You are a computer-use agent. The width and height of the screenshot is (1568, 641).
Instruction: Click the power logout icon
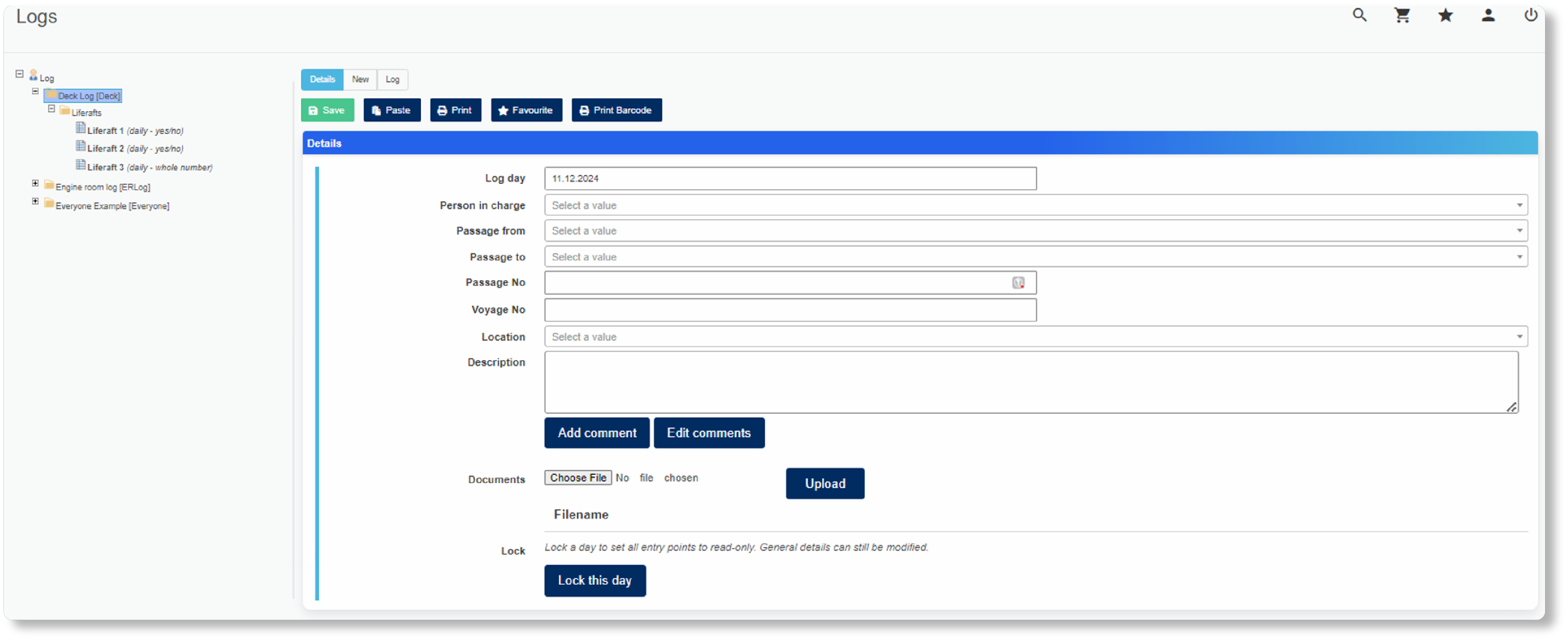[x=1530, y=15]
